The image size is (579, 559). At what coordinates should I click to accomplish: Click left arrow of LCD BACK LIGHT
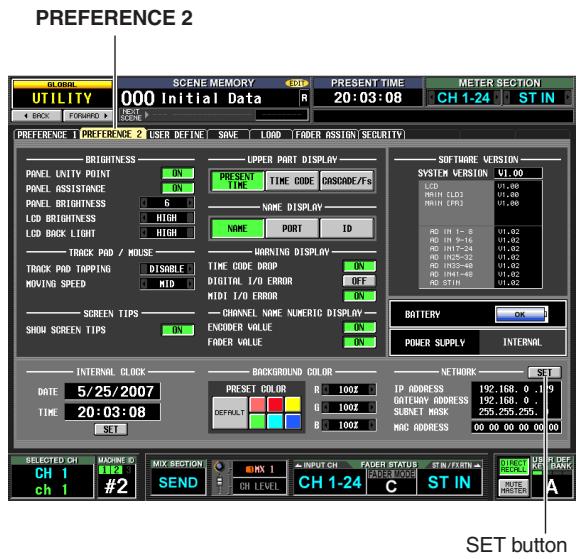coord(144,233)
